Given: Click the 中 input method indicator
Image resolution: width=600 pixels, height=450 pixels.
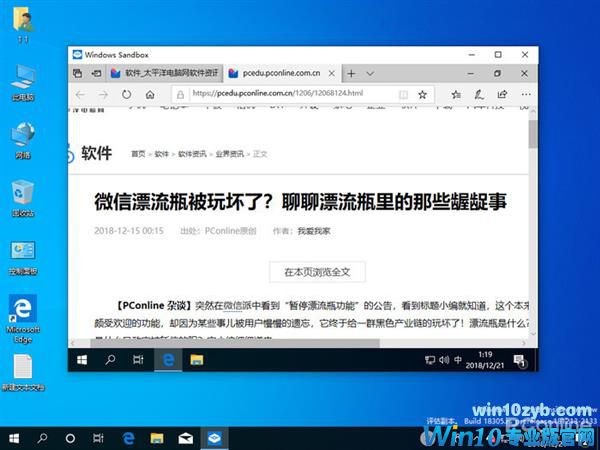Looking at the screenshot, I should click(x=458, y=360).
